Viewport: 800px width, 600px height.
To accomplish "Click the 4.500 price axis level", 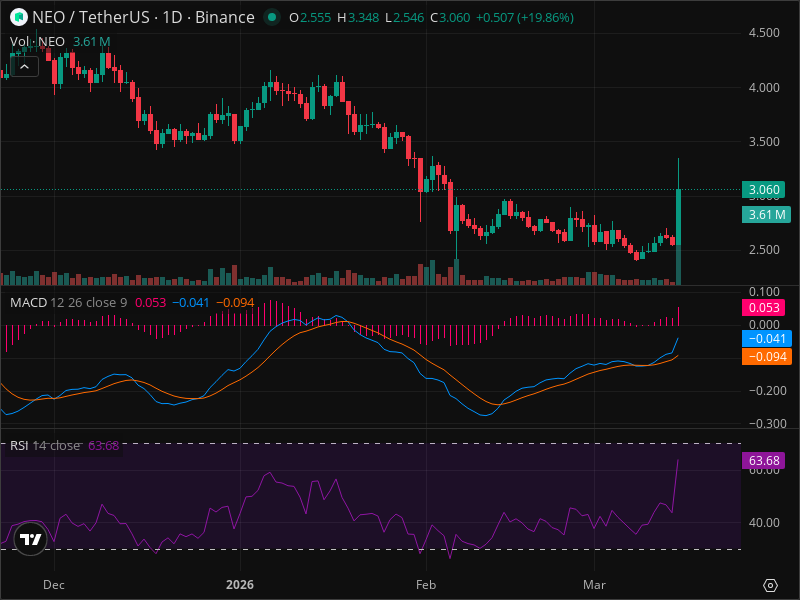I will [764, 33].
